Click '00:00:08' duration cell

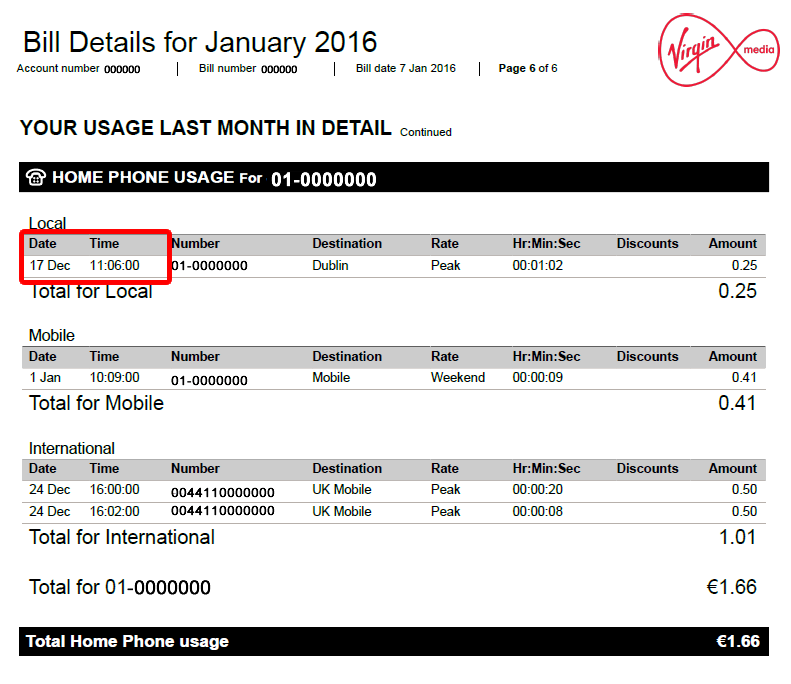[537, 511]
